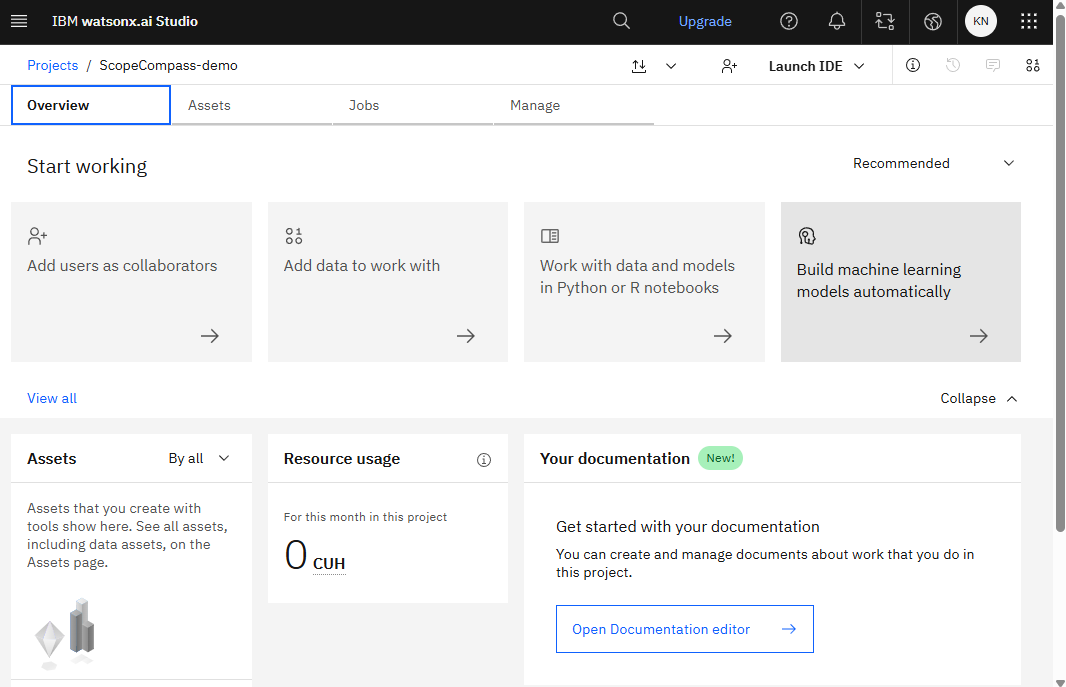Switch to the Jobs tab
Image resolution: width=1066 pixels, height=687 pixels.
click(364, 105)
